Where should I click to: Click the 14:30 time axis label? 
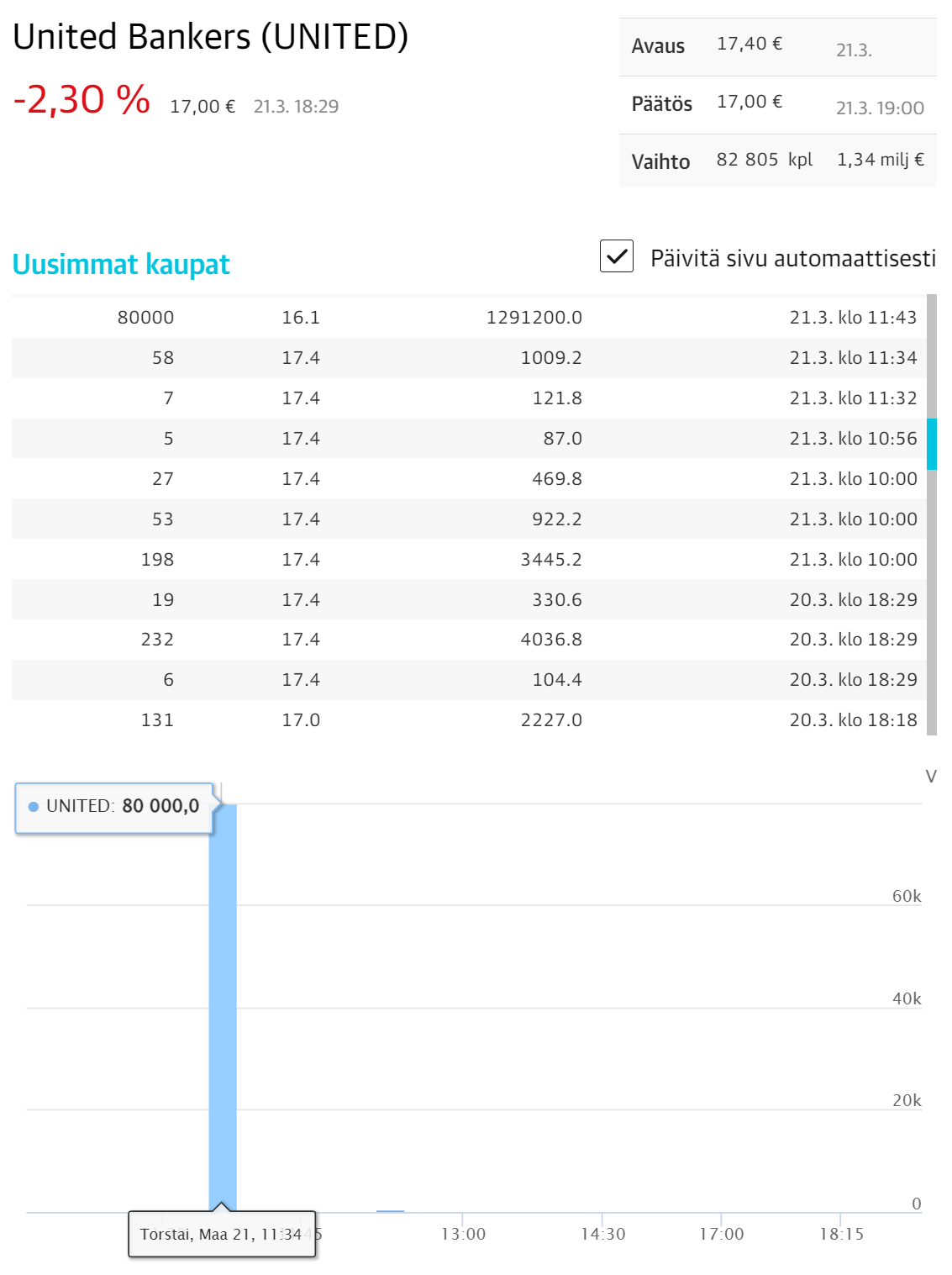pos(603,1234)
